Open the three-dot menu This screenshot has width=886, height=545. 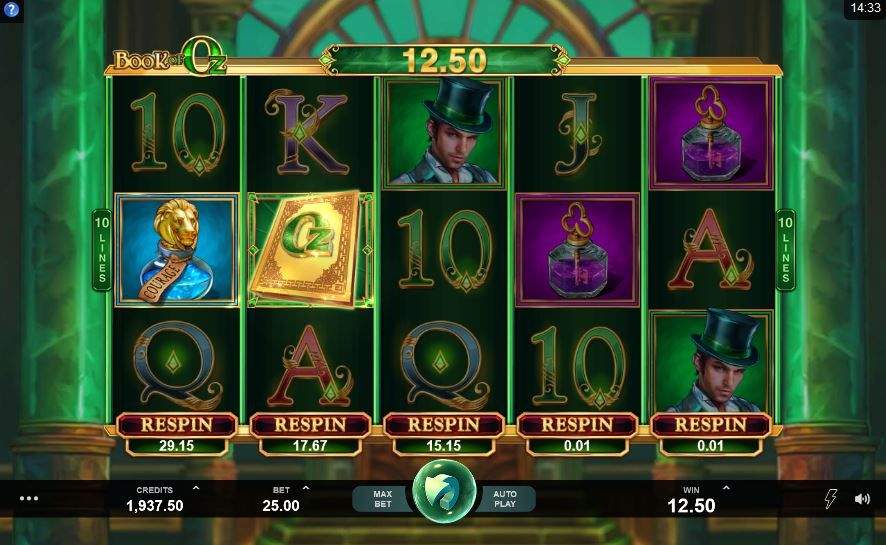[x=29, y=498]
